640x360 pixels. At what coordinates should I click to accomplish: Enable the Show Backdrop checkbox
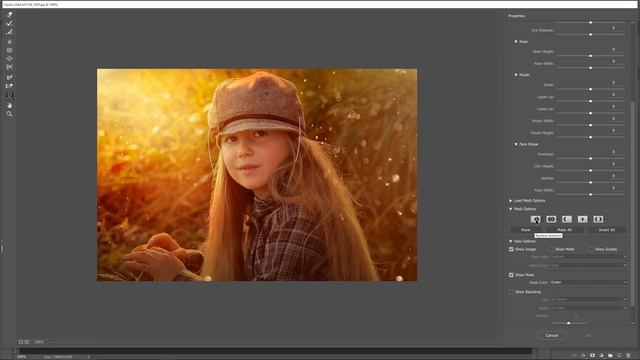[511, 292]
